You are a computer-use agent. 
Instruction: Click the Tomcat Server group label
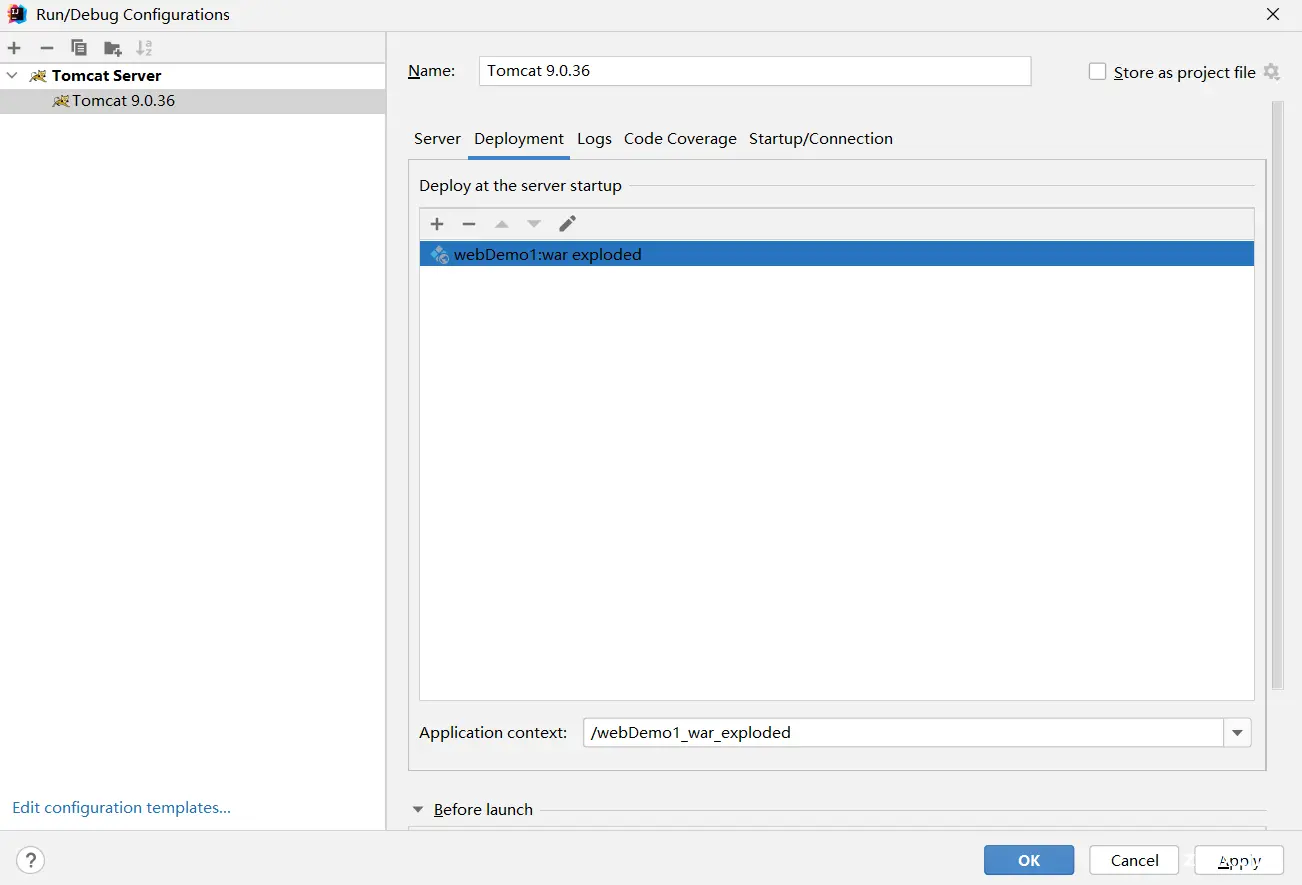(x=106, y=75)
